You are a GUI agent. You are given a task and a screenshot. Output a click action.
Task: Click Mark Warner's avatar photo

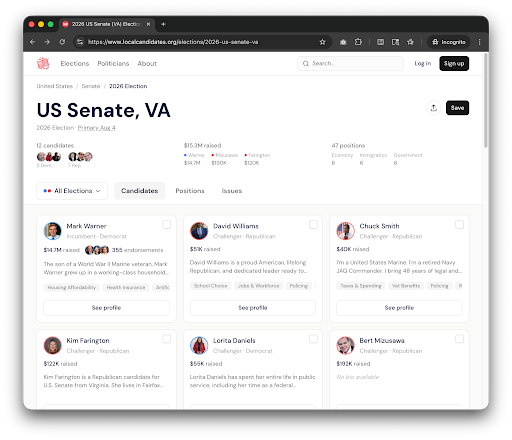(53, 231)
